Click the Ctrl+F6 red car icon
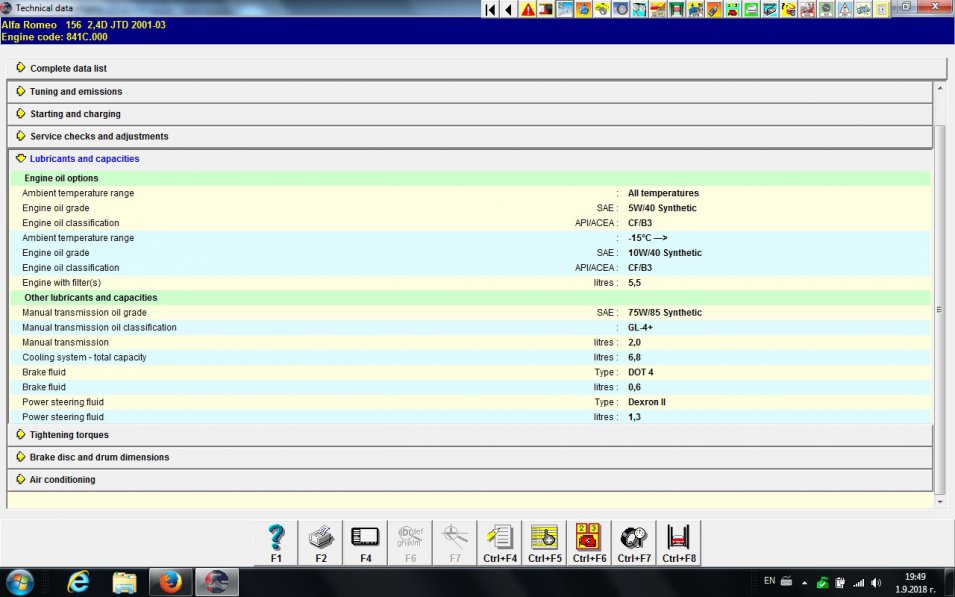Screen dimensions: 955x597 589,542
